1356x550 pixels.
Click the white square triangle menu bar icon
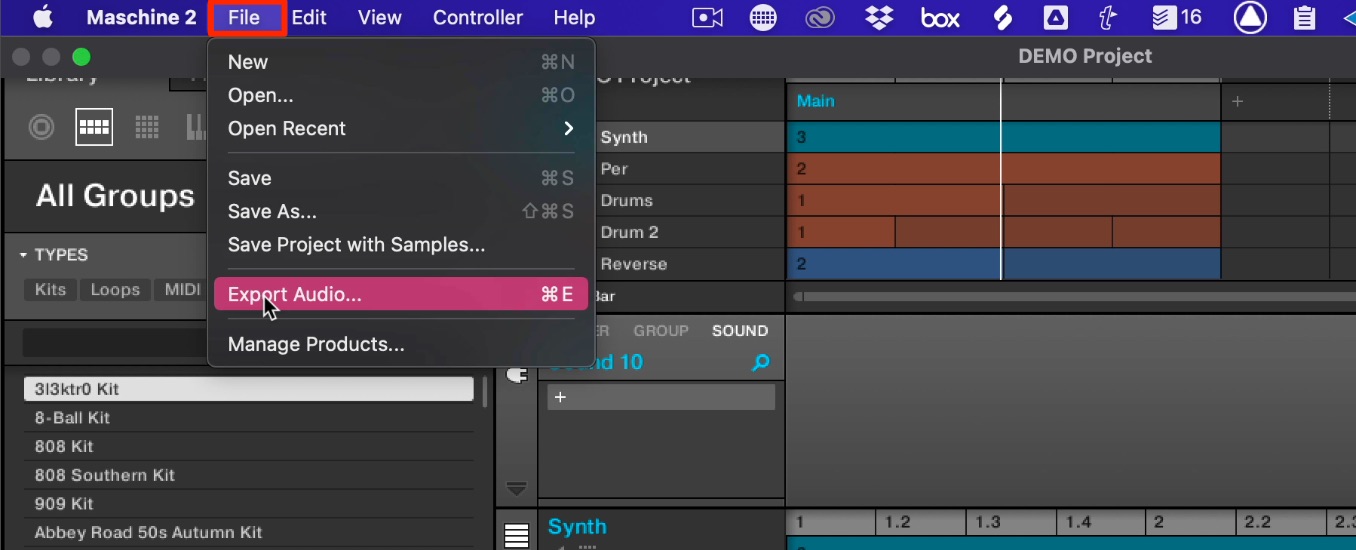(x=1055, y=17)
